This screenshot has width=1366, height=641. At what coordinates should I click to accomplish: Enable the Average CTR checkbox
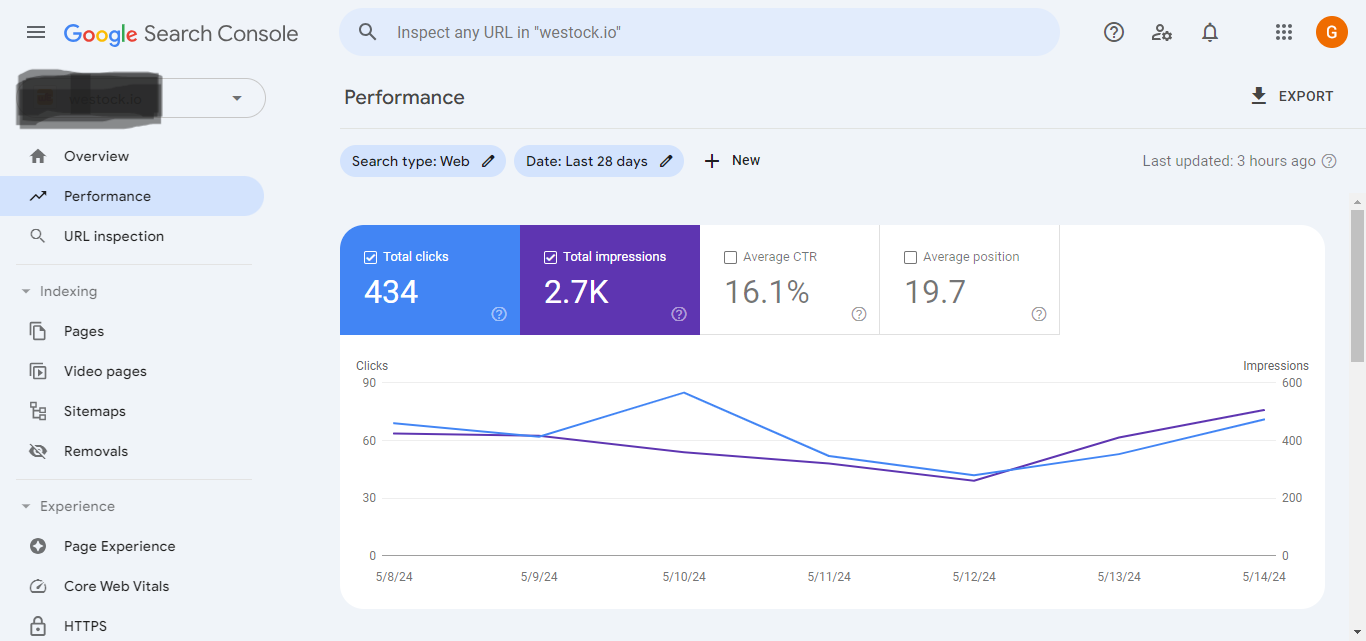tap(730, 257)
